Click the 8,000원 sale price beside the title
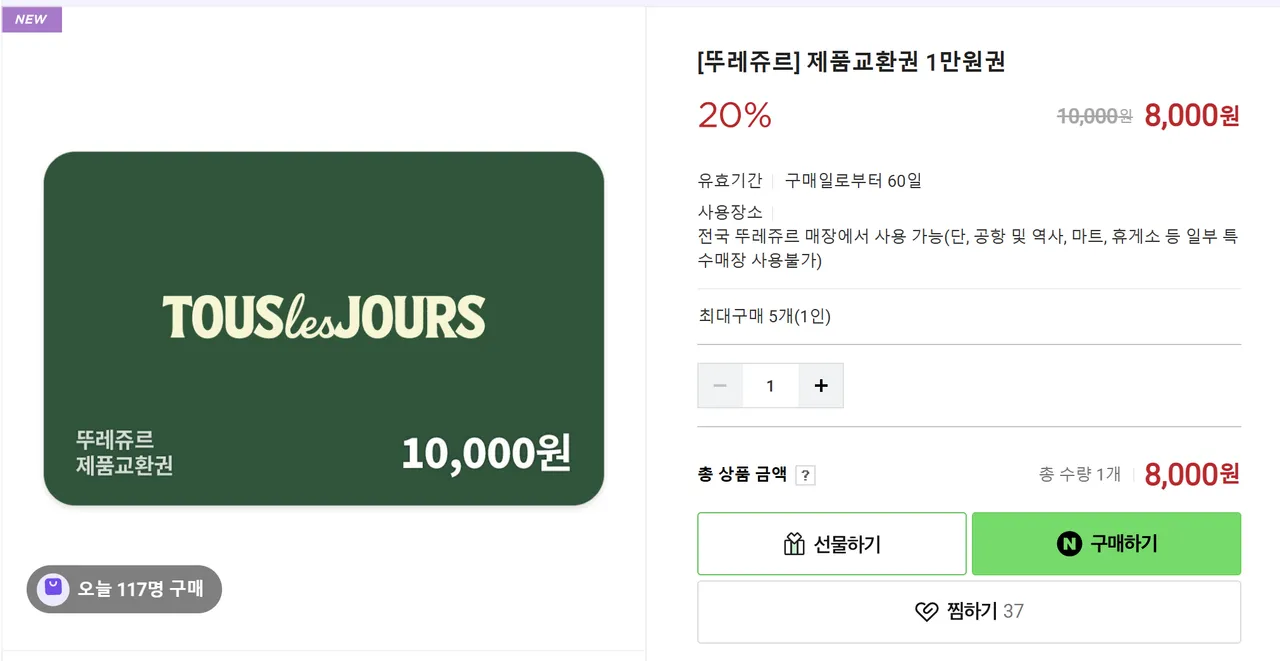 [1191, 115]
